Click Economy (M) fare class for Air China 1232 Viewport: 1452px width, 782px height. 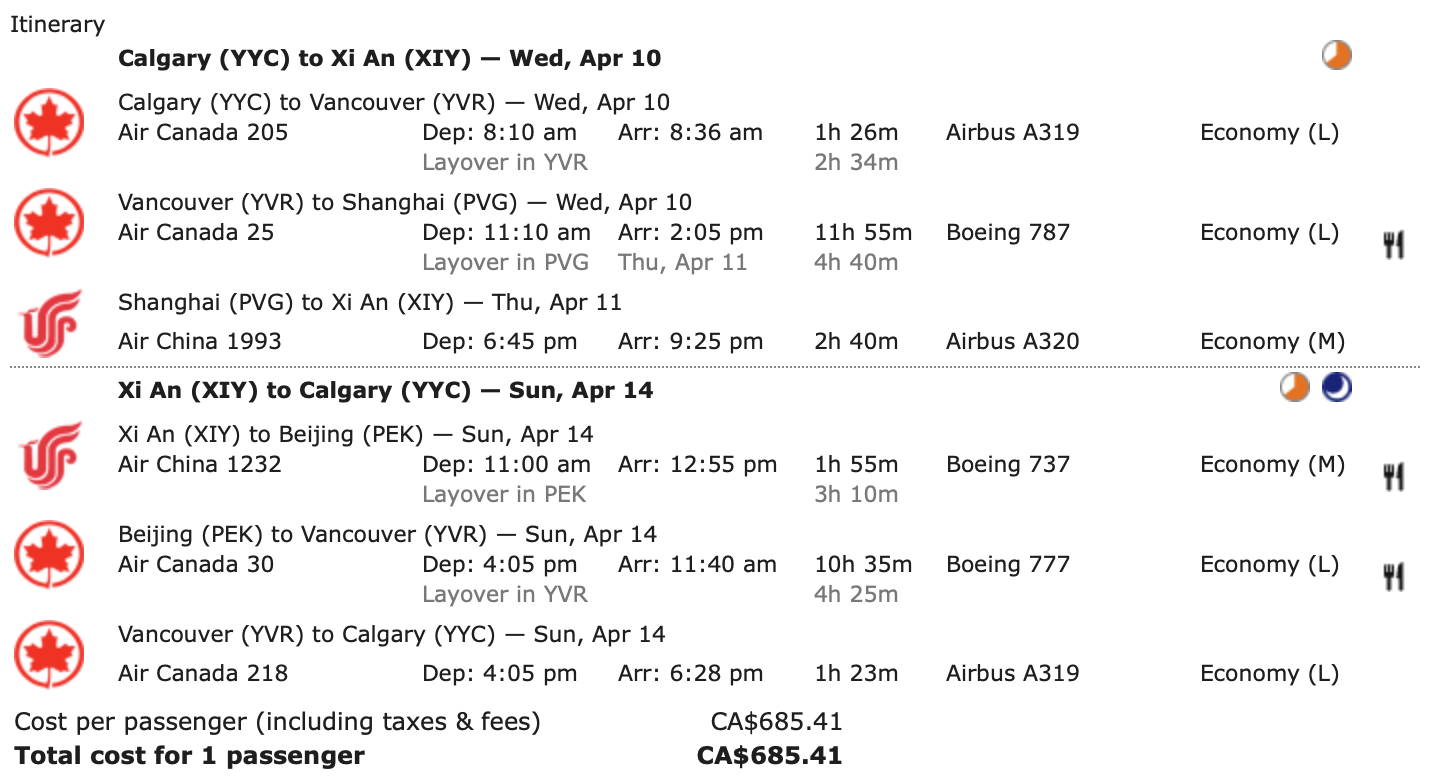pos(1273,464)
